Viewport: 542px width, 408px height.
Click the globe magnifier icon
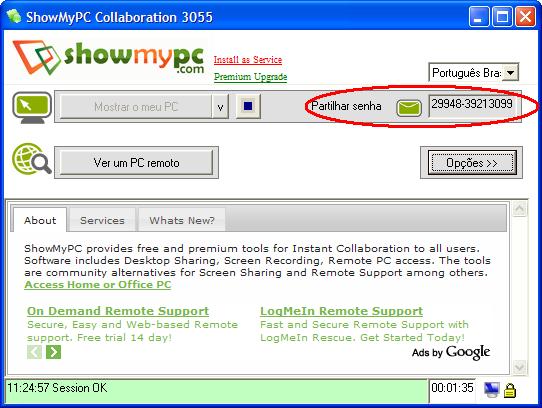click(32, 159)
